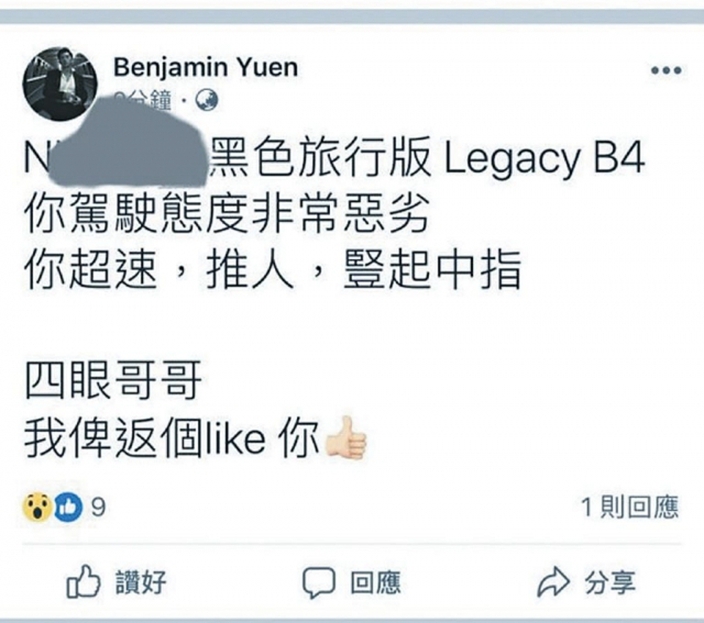
Task: Open Benjamin Yuen's profile picture
Action: 60,84
